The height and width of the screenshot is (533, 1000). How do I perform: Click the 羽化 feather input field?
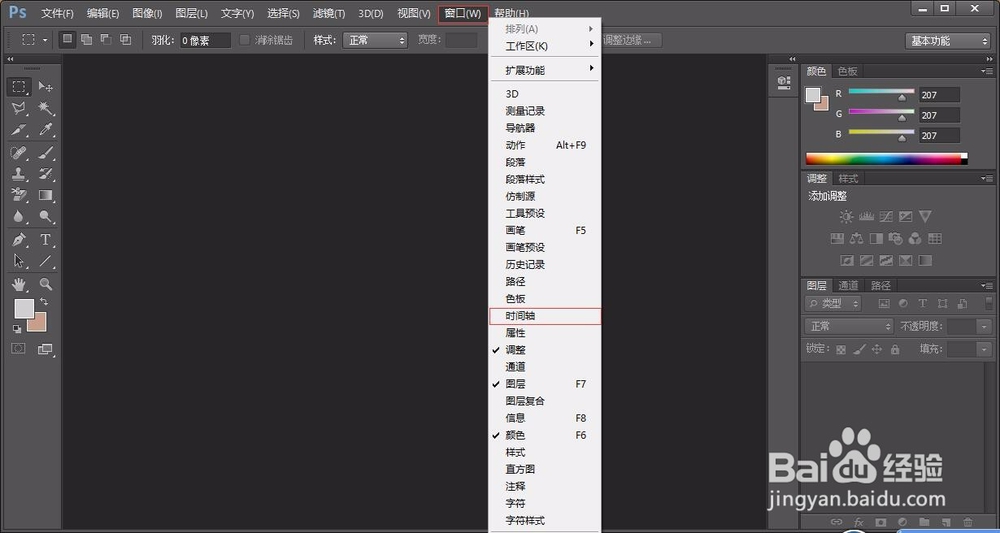point(205,40)
